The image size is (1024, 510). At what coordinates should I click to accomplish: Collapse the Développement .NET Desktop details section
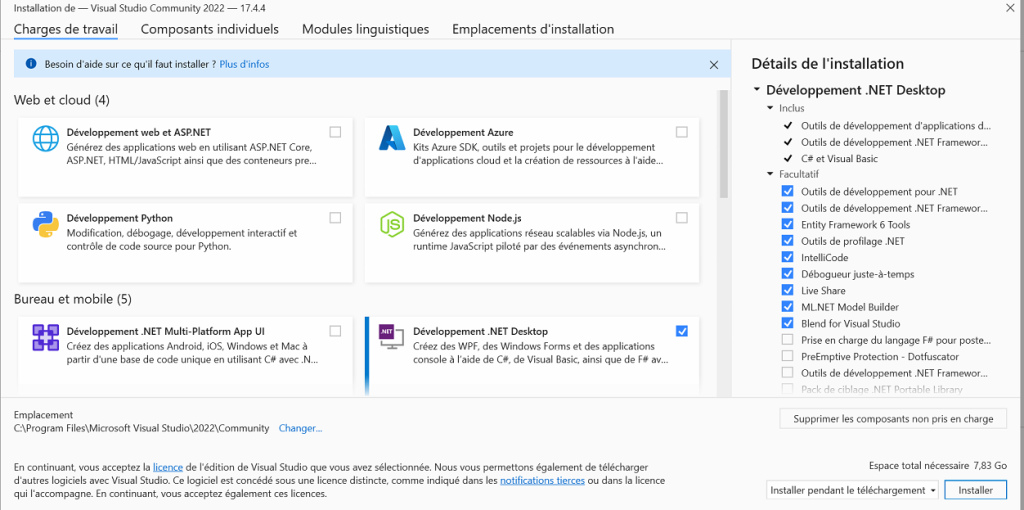pos(757,90)
